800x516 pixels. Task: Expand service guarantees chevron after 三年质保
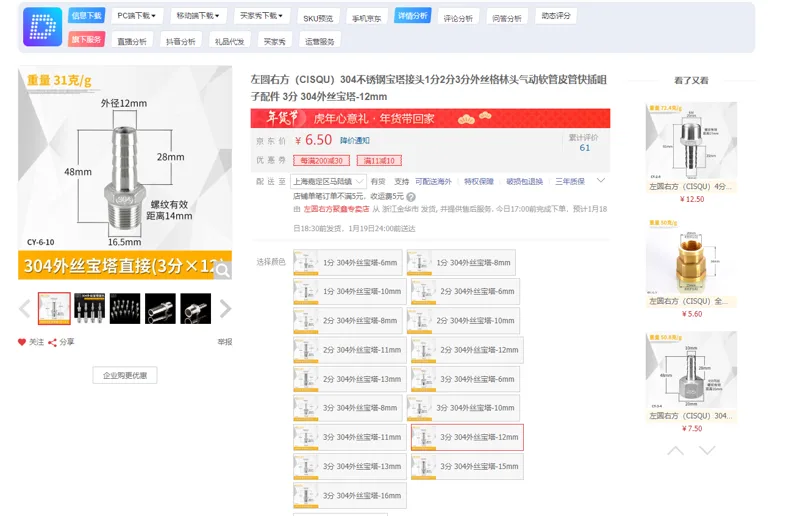pyautogui.click(x=601, y=181)
